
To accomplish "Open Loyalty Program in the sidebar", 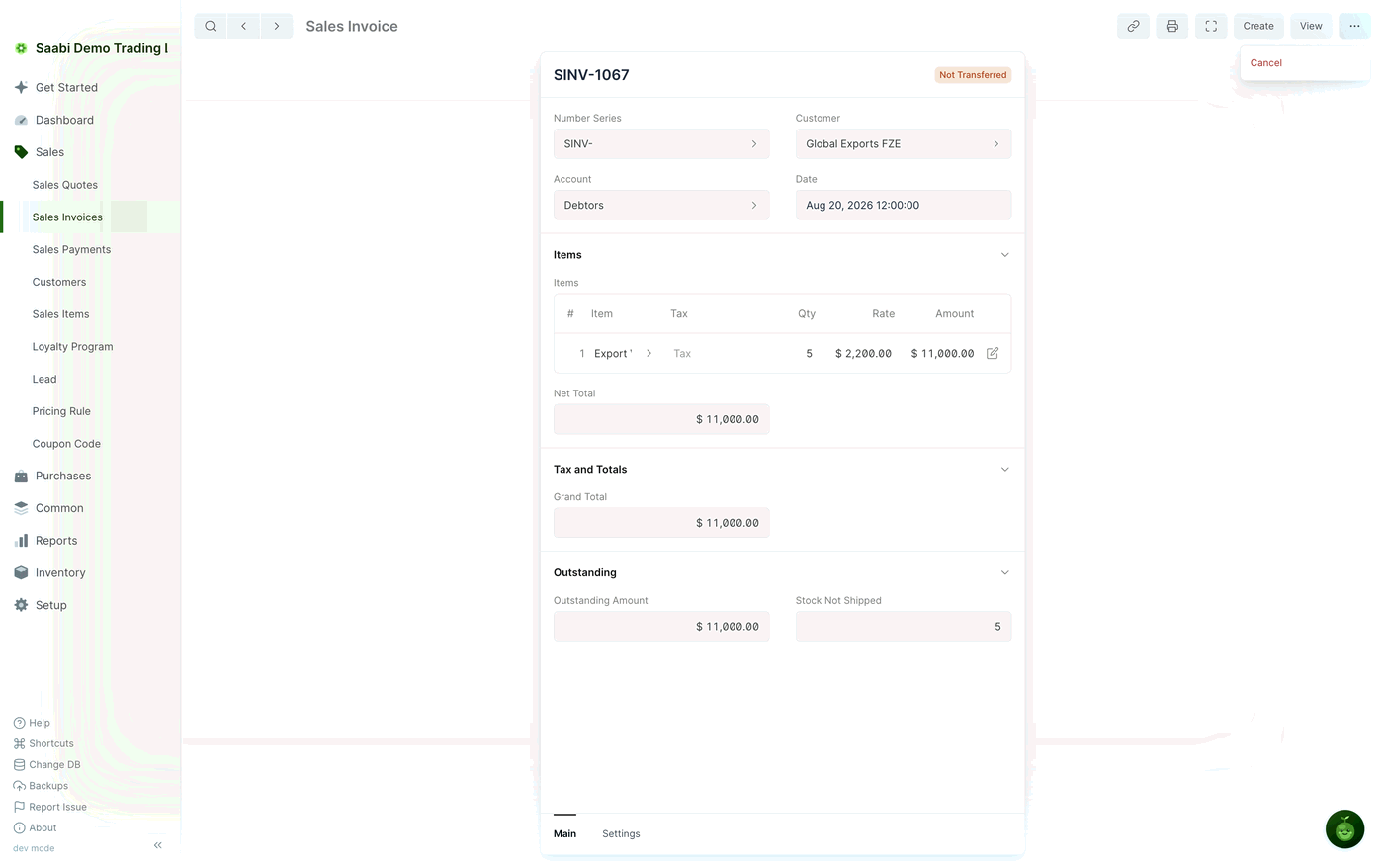I will point(72,347).
